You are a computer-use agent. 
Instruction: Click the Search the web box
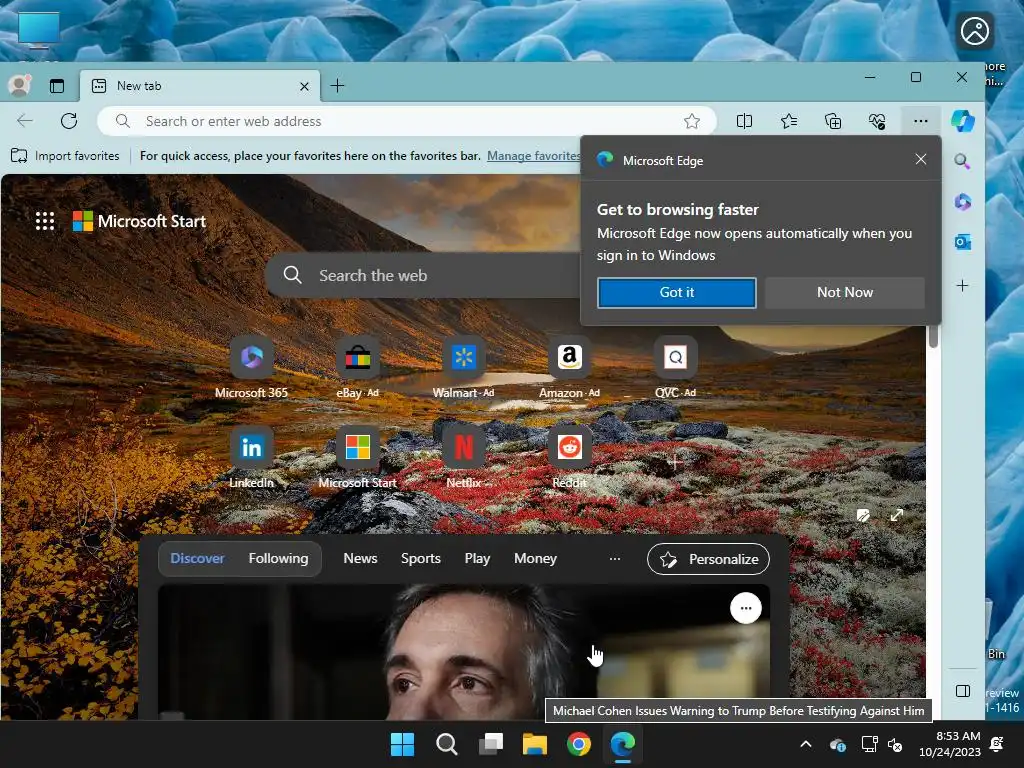tap(423, 276)
